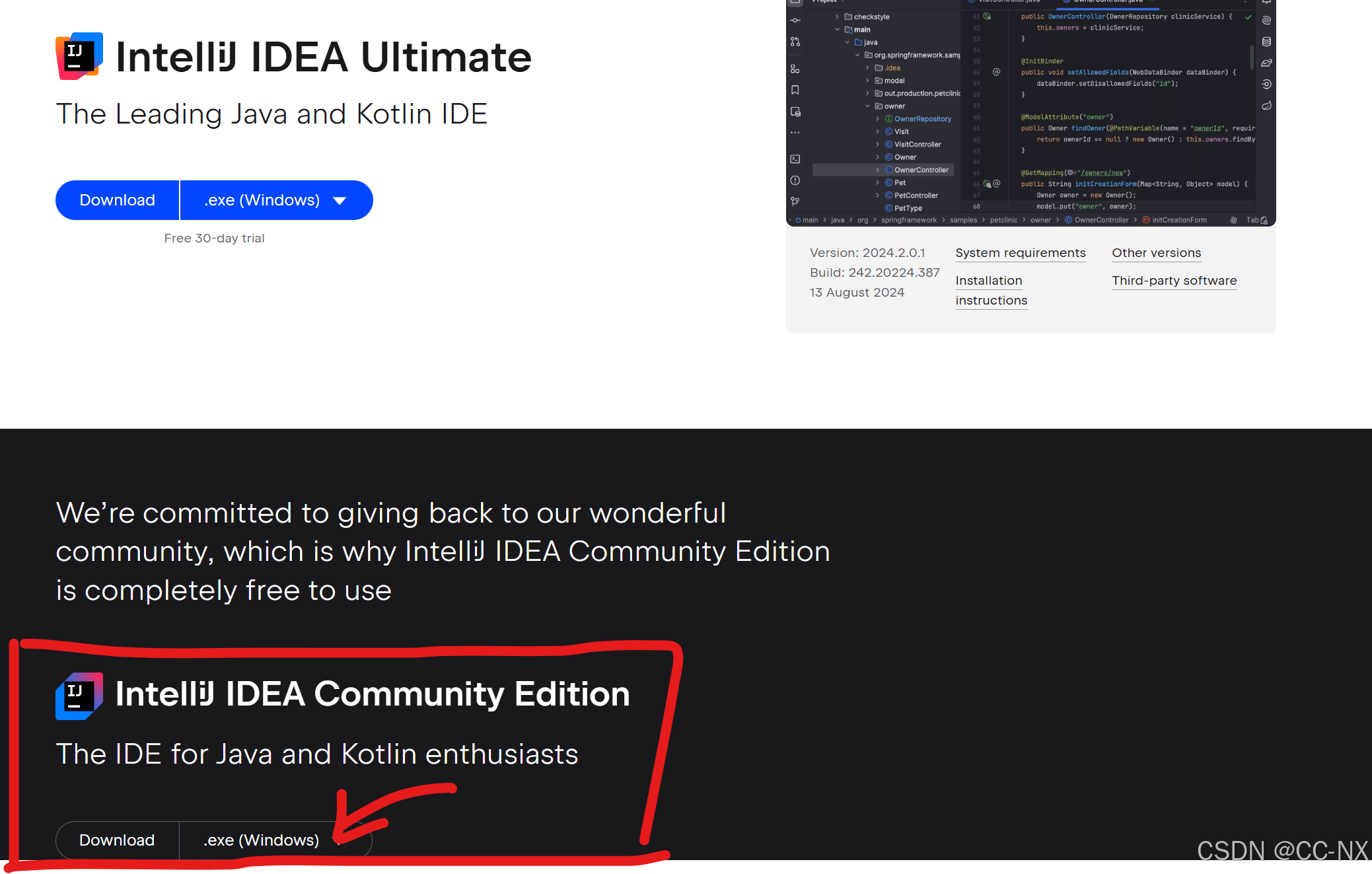Download IntelliJ IDEA Ultimate
Screen dimensions: 1372x874
(x=117, y=200)
